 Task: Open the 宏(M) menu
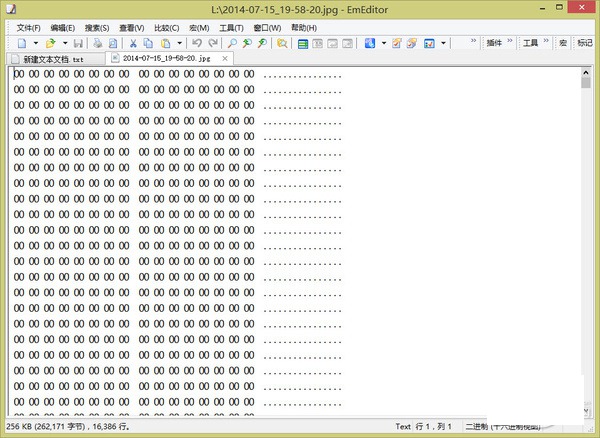pos(199,28)
